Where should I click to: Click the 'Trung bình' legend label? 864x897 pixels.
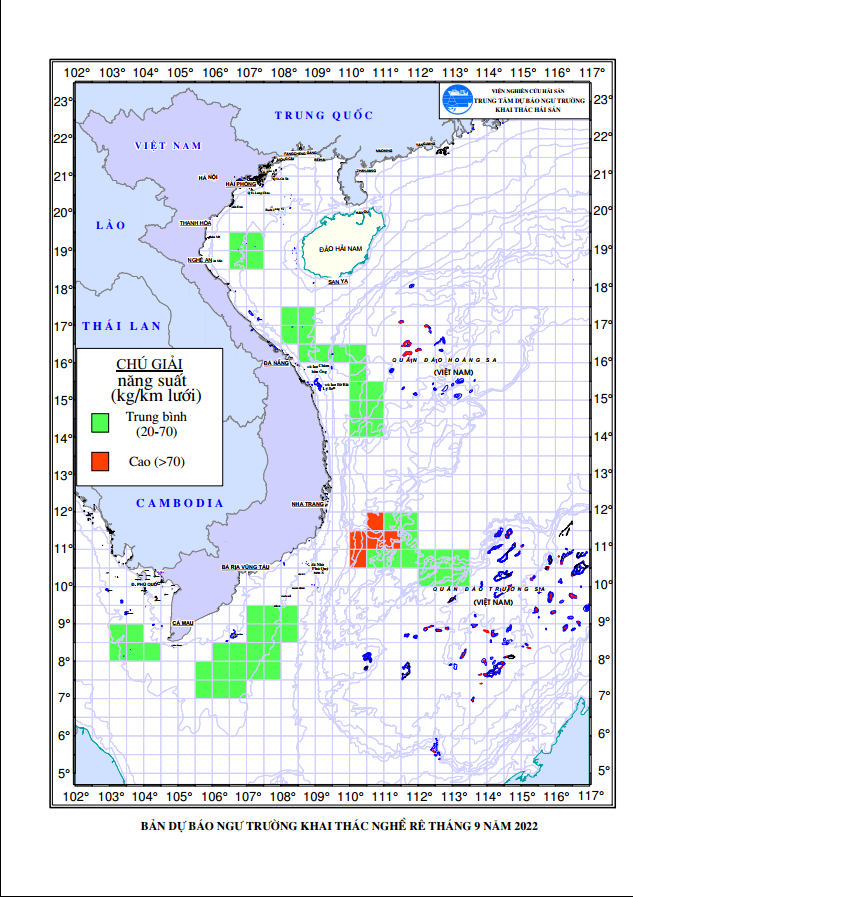click(156, 416)
